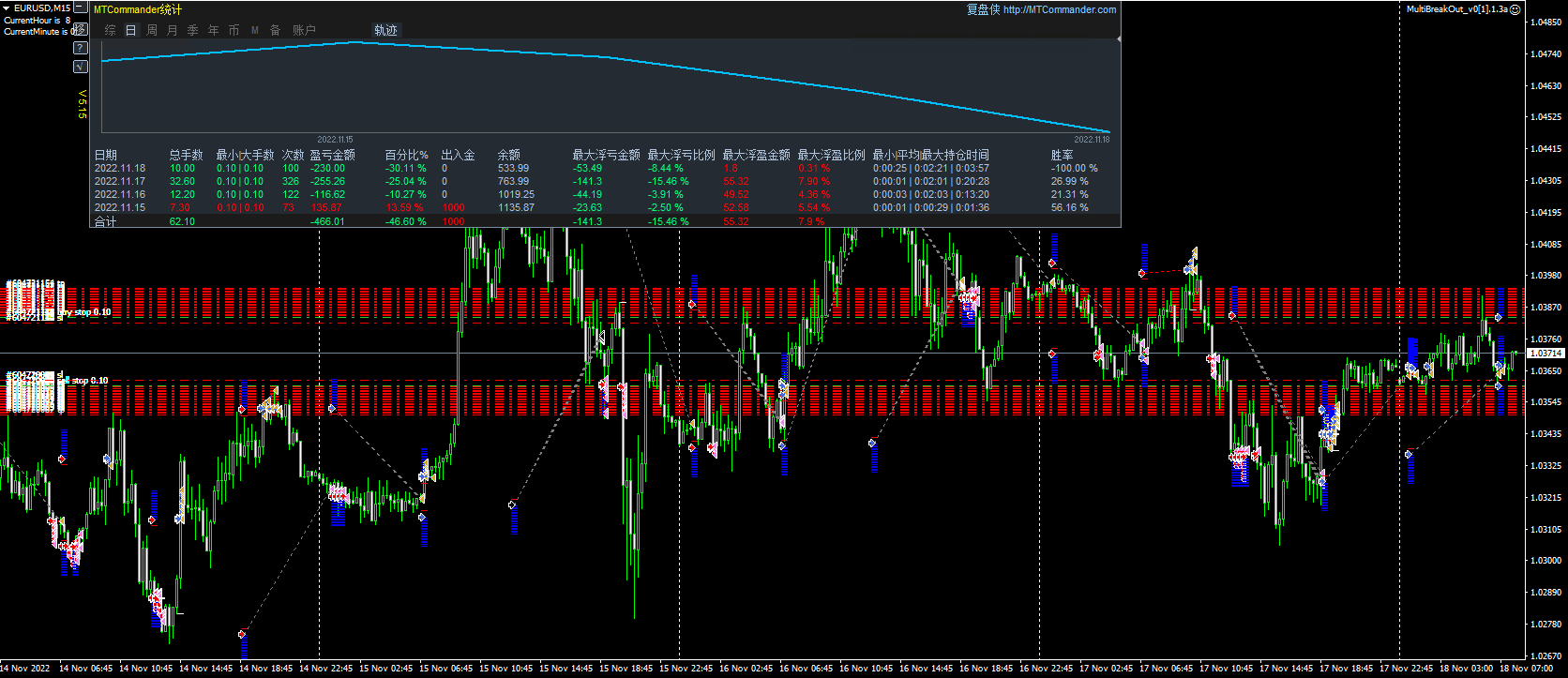Select the 日 daily statistics tab

pyautogui.click(x=131, y=30)
